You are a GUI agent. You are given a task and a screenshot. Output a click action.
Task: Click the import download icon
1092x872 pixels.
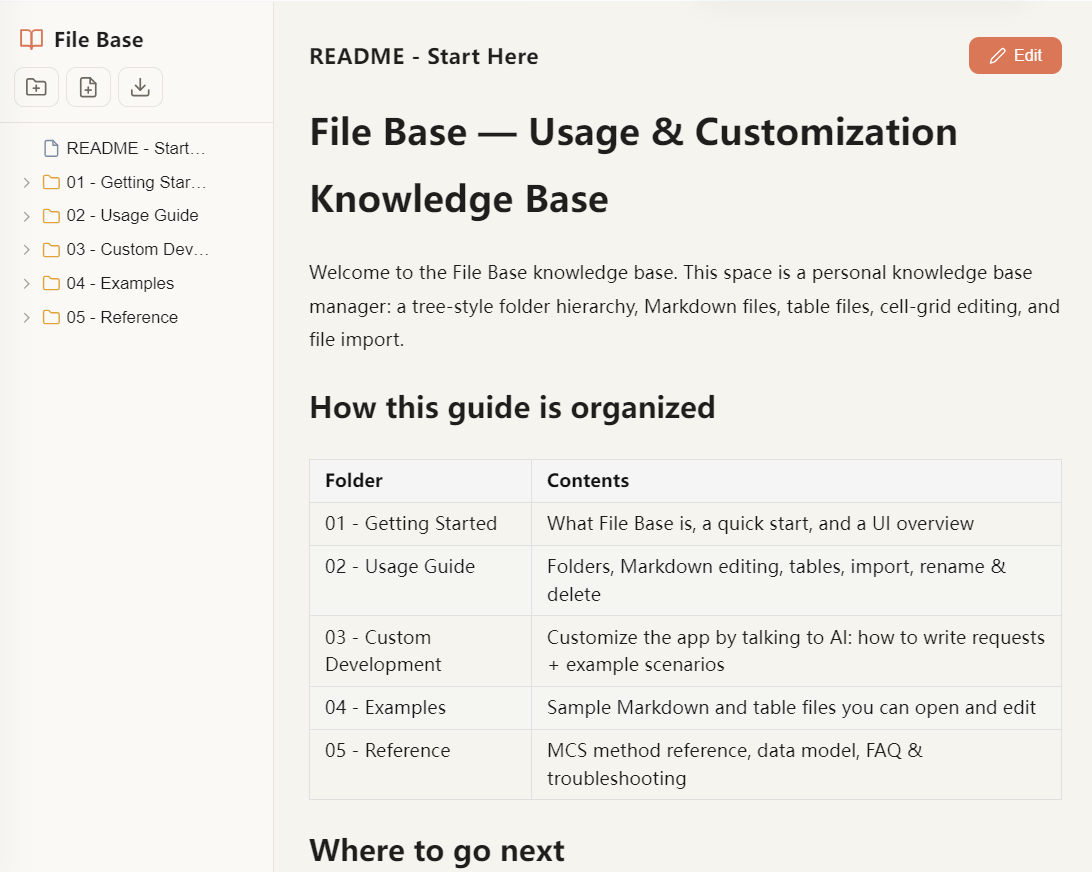click(x=140, y=87)
